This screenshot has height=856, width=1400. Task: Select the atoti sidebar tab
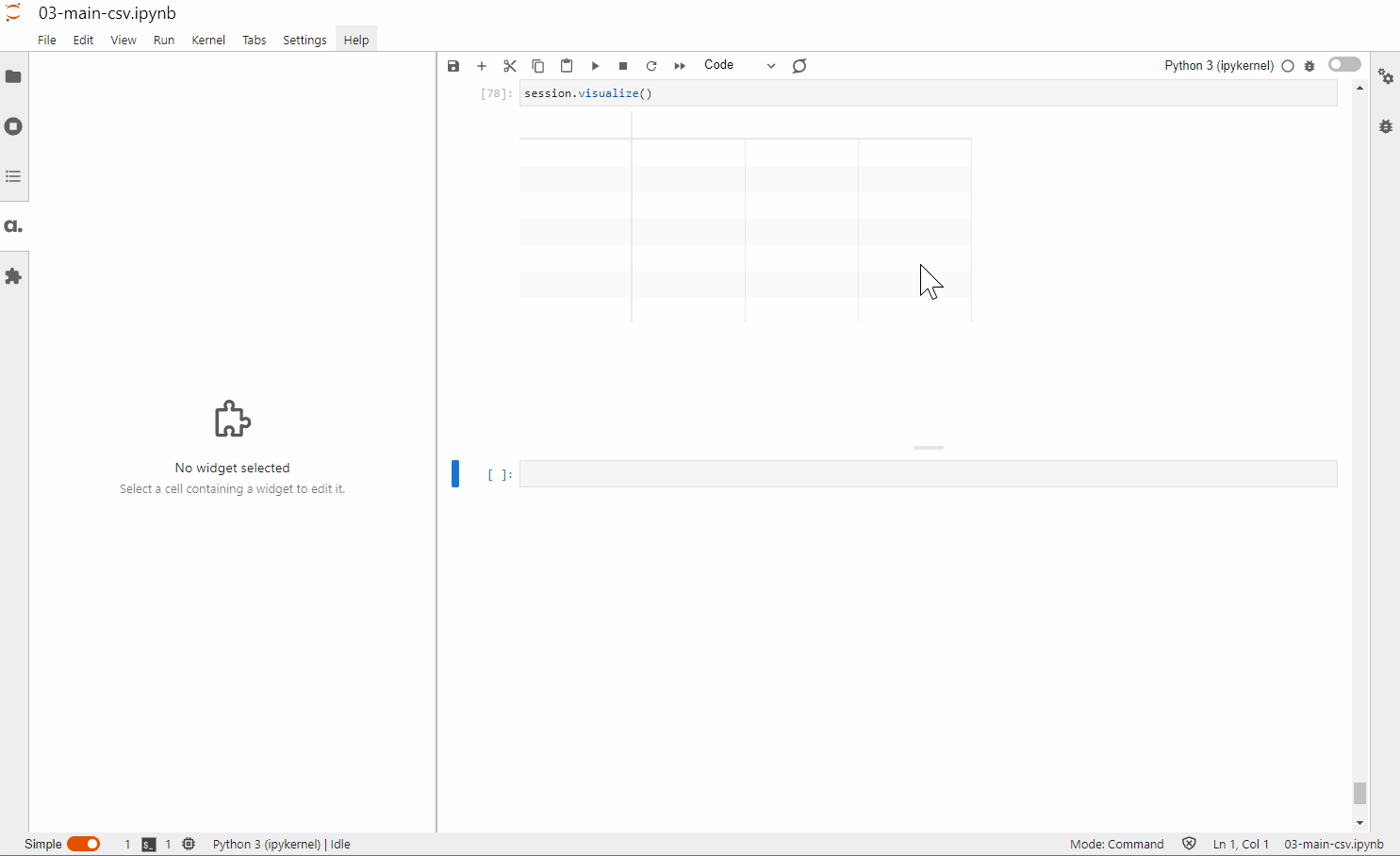[x=13, y=226]
